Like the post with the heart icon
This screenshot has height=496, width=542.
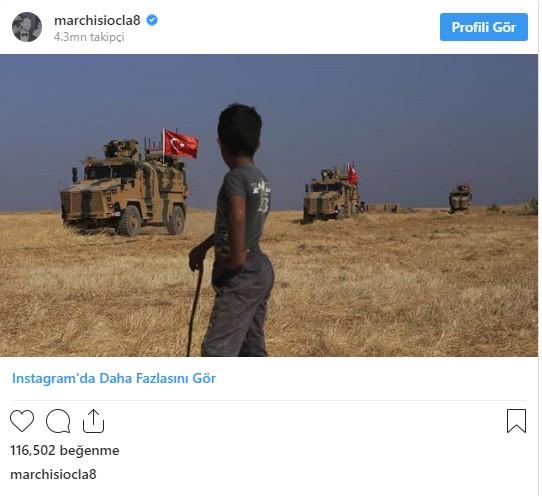tap(22, 421)
